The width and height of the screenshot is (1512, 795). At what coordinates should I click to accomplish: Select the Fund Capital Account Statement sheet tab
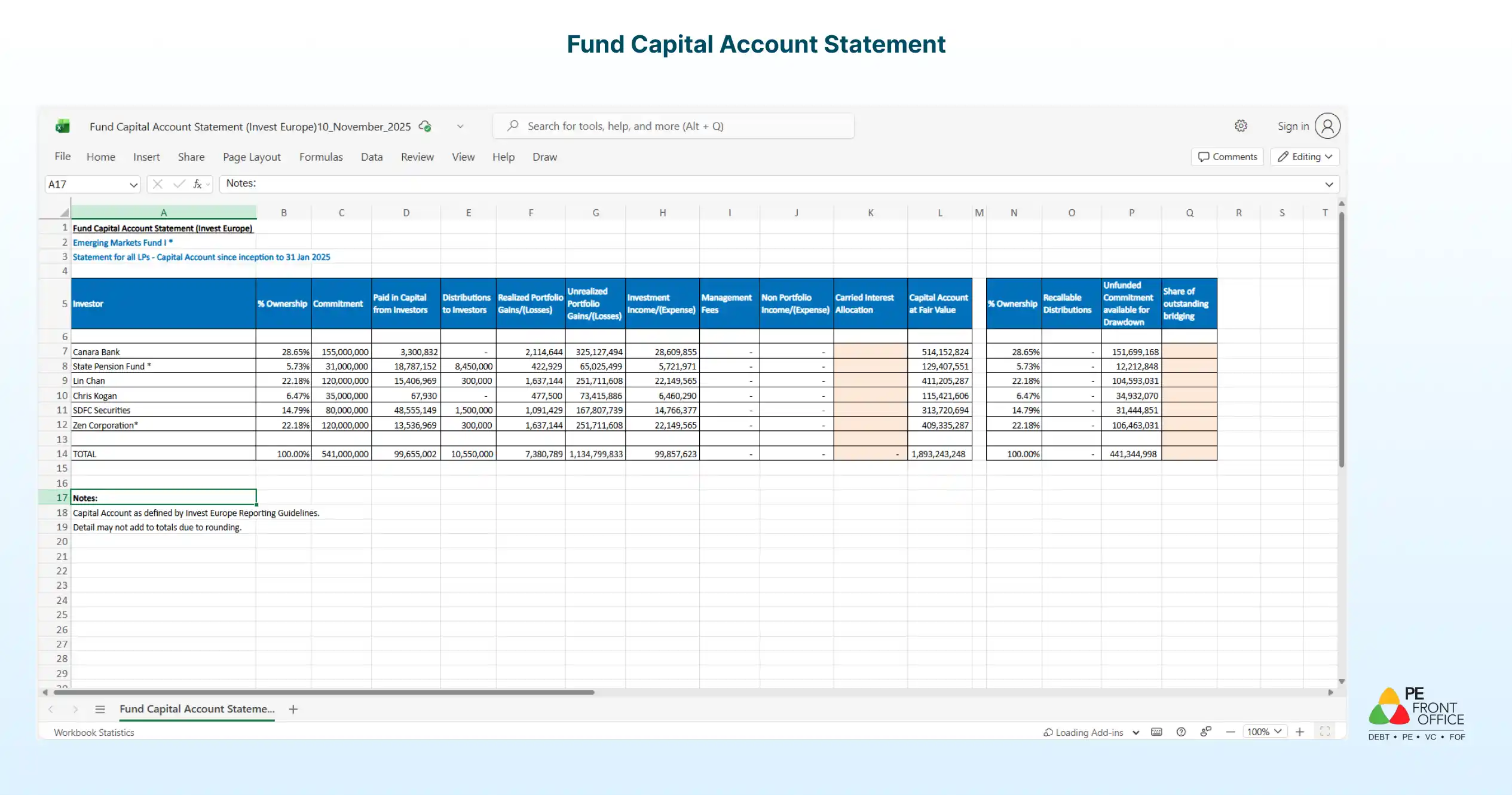tap(197, 709)
